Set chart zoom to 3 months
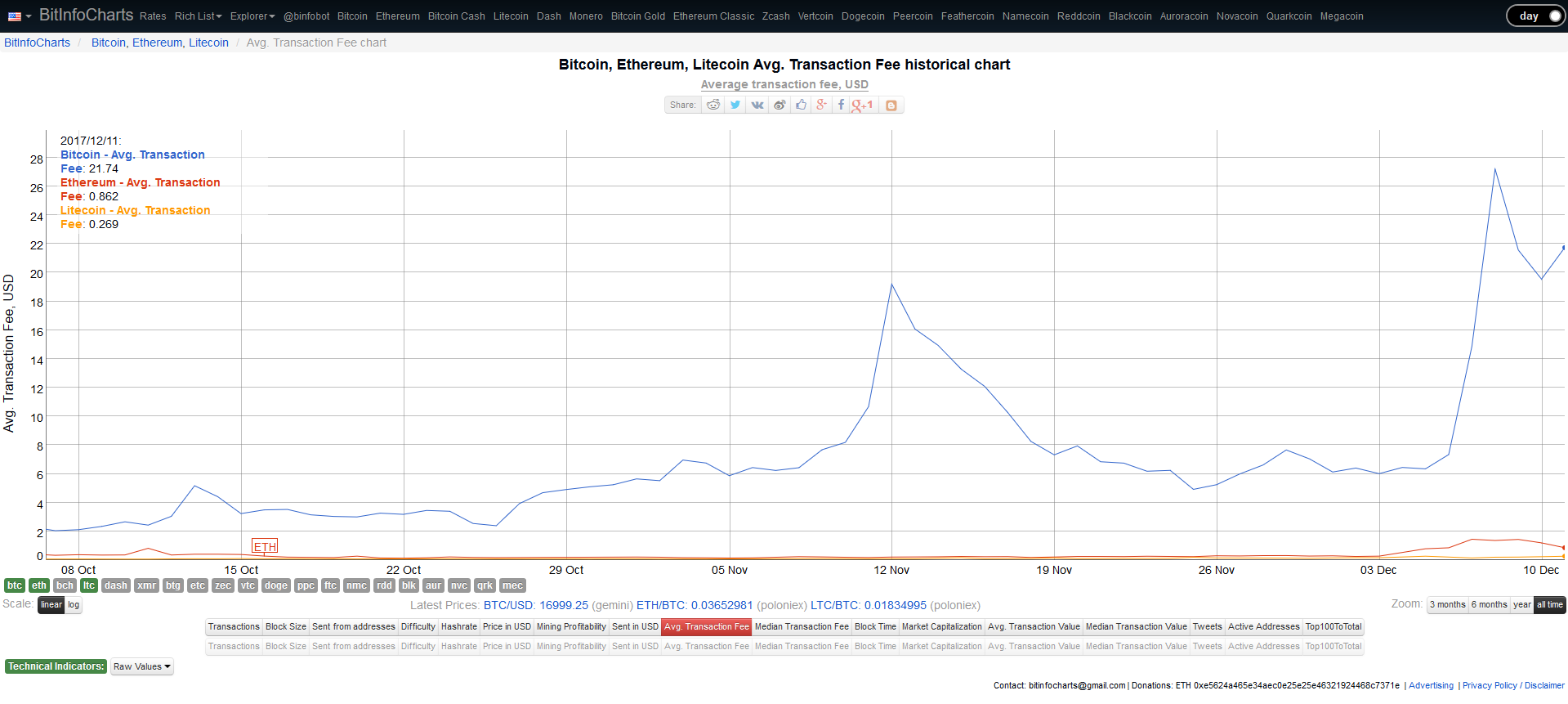The width and height of the screenshot is (1568, 704). coord(1448,605)
